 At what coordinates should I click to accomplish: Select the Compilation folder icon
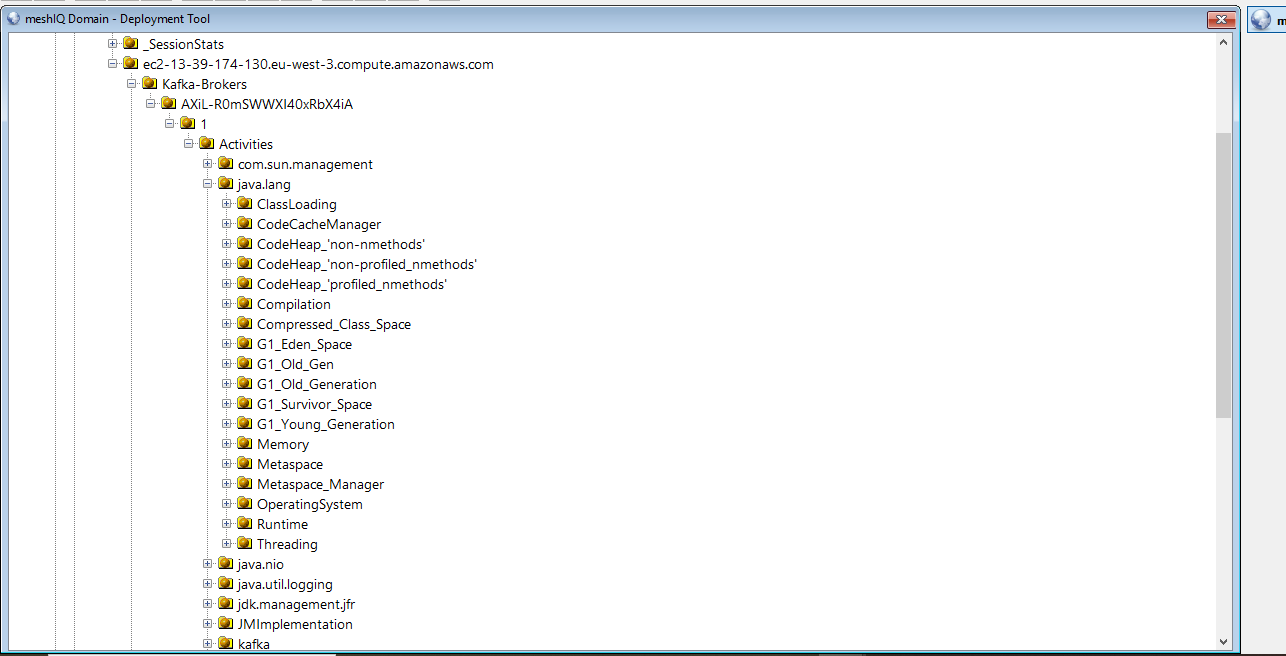(x=245, y=304)
